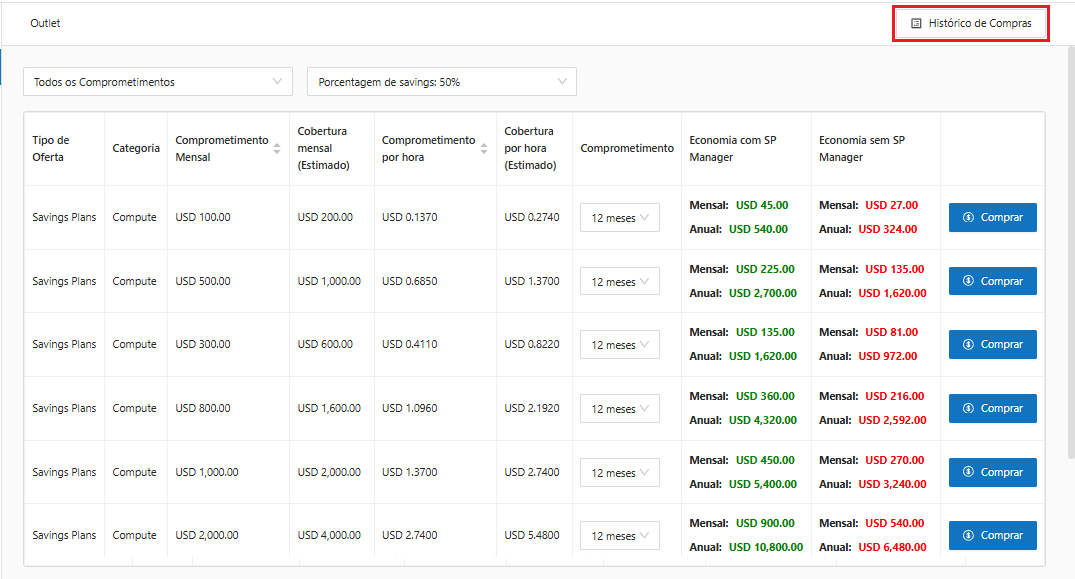Click Comprar for the USD 100.00 plan
The width and height of the screenshot is (1075, 579).
[992, 217]
